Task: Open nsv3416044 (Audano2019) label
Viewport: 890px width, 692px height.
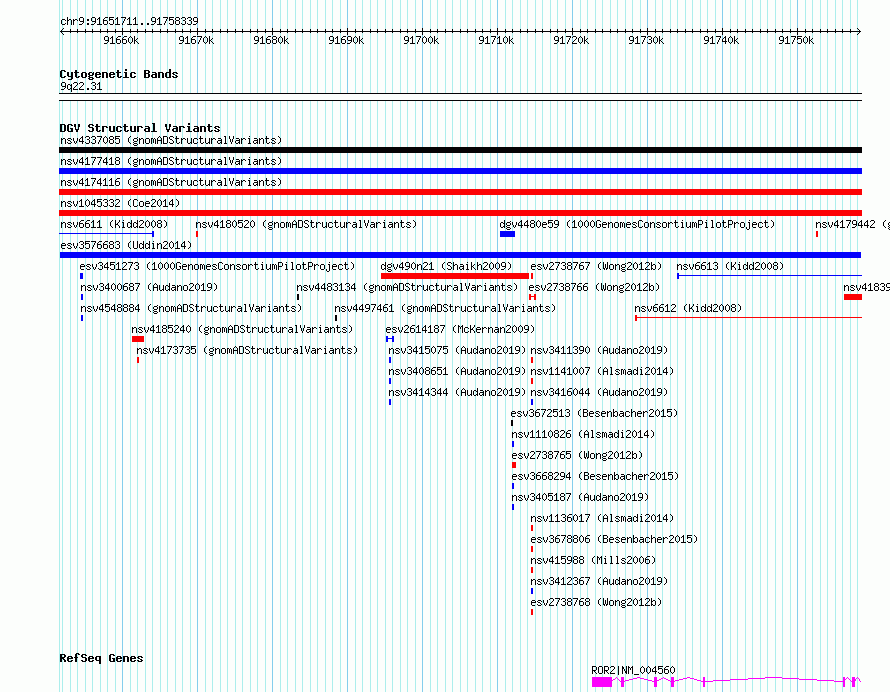Action: point(599,392)
